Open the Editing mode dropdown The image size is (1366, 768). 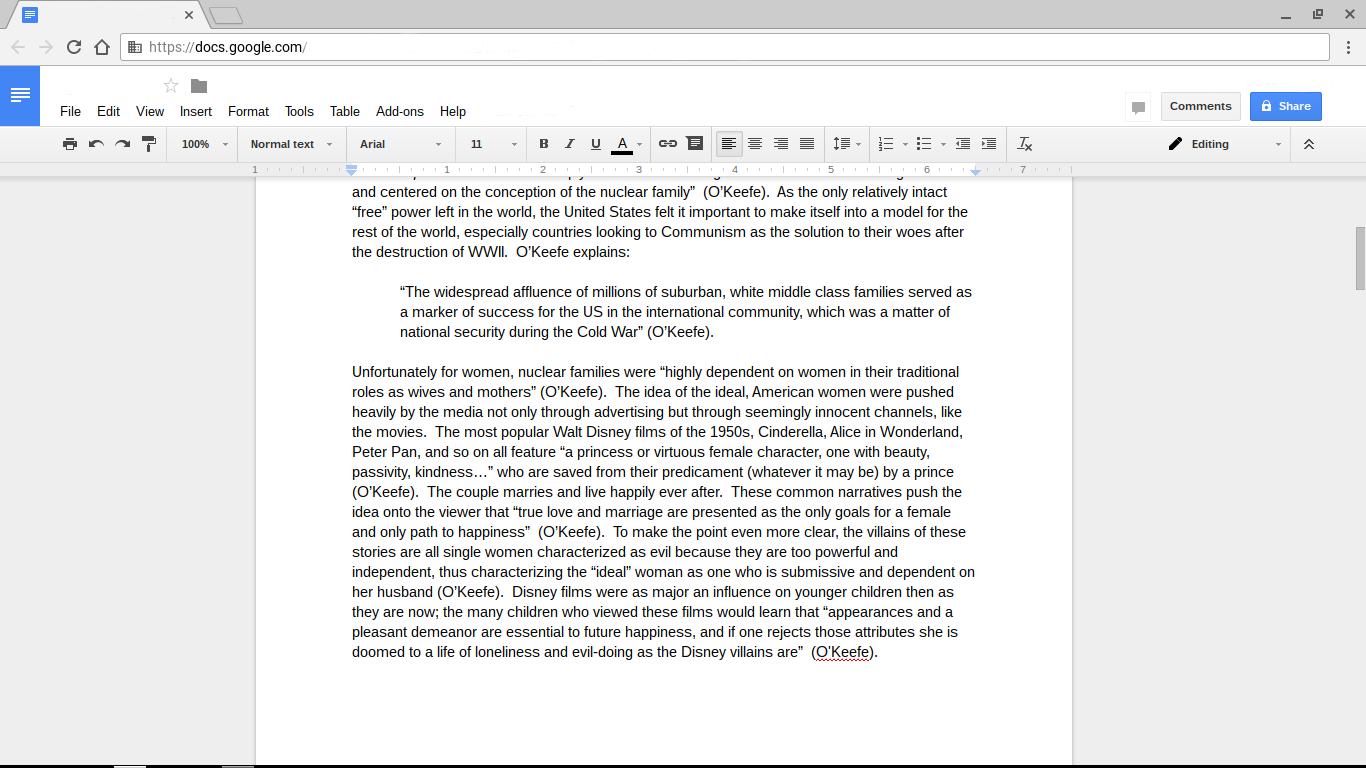(1224, 144)
